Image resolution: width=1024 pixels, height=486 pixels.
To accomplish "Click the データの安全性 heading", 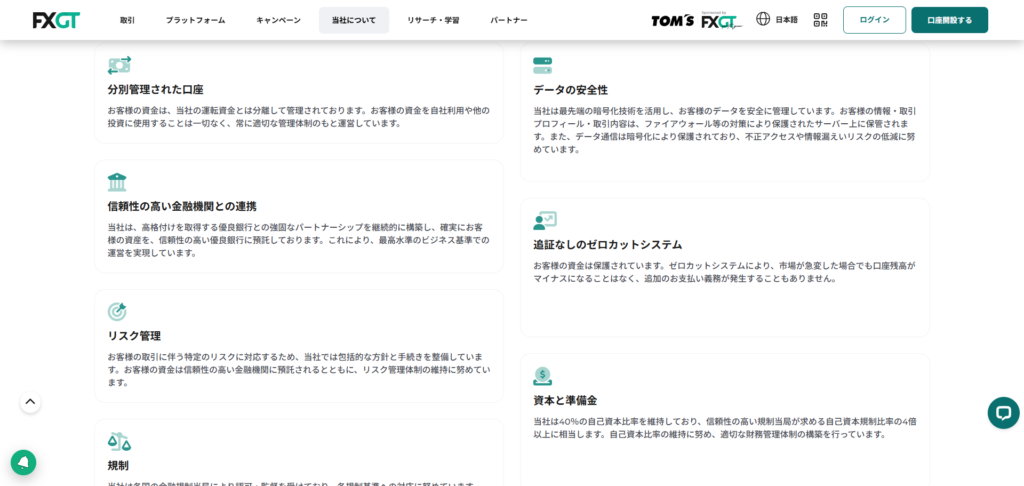I will (570, 90).
